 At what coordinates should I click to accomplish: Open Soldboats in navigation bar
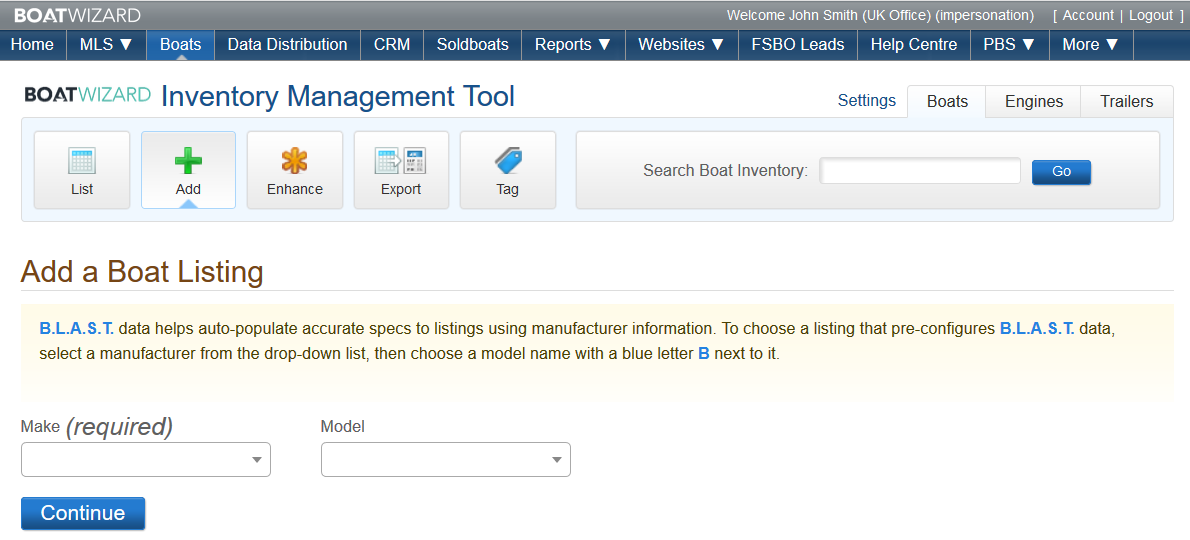pos(473,45)
